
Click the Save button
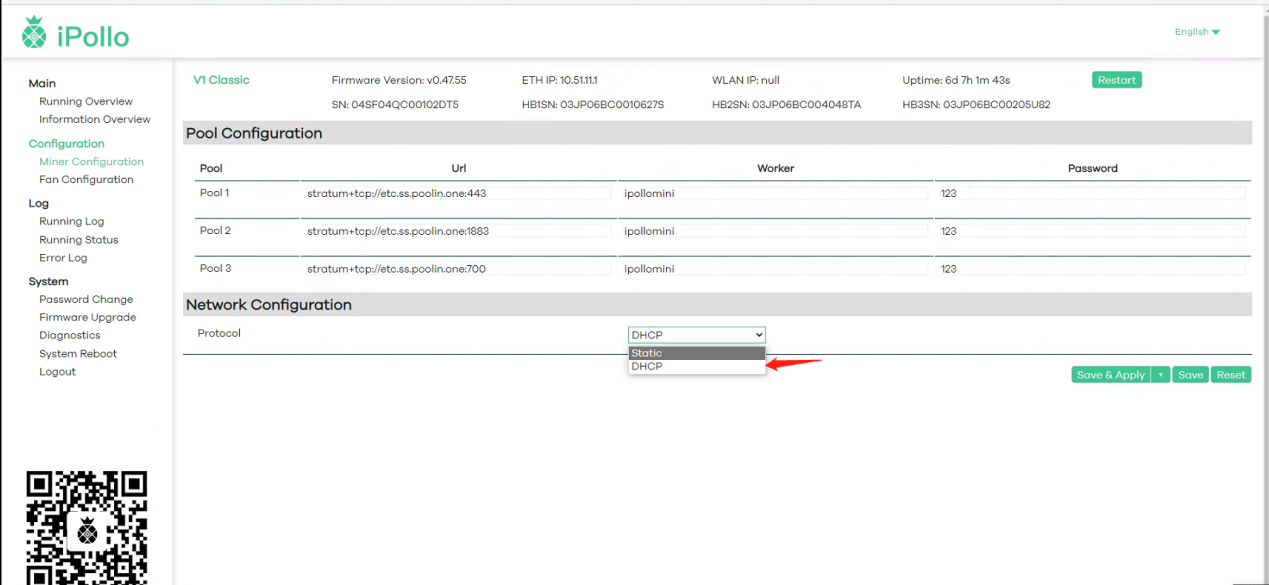point(1190,375)
